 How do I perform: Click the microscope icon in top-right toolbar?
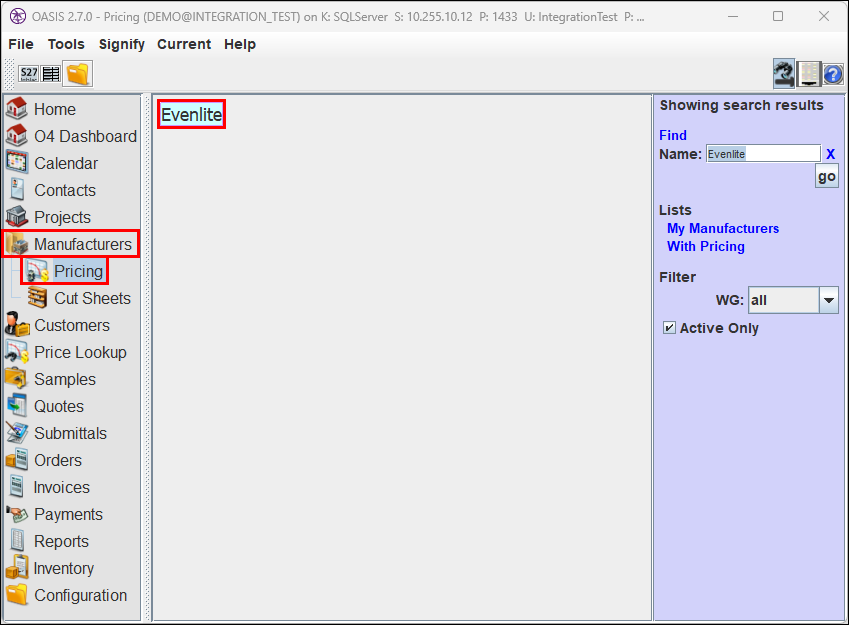pyautogui.click(x=783, y=74)
